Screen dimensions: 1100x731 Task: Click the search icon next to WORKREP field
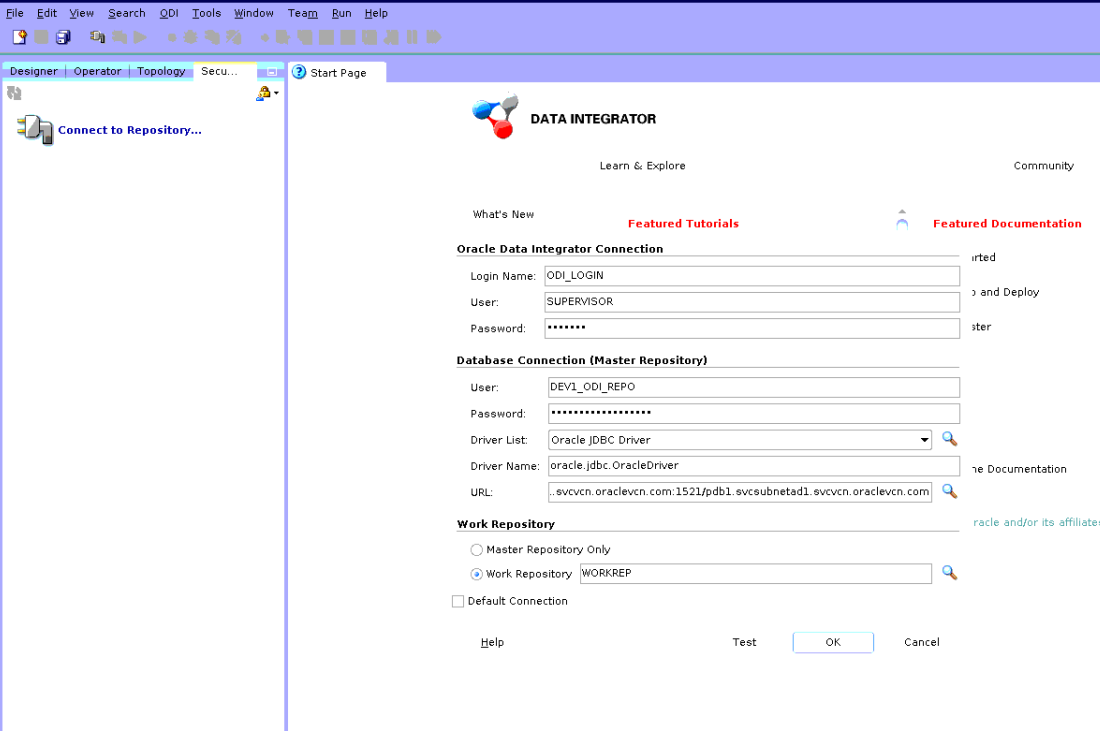point(949,573)
